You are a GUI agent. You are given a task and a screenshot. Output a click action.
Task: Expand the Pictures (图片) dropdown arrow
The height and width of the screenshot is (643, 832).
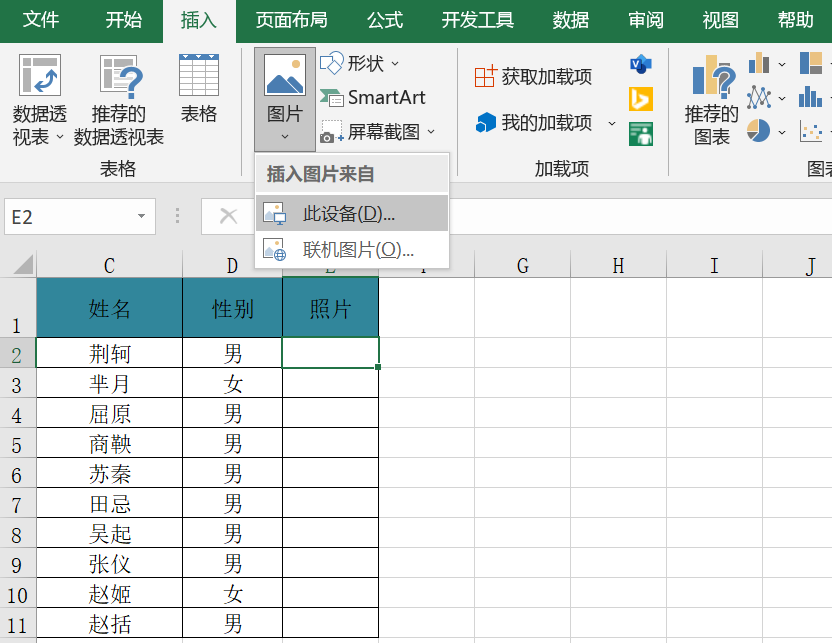[285, 137]
